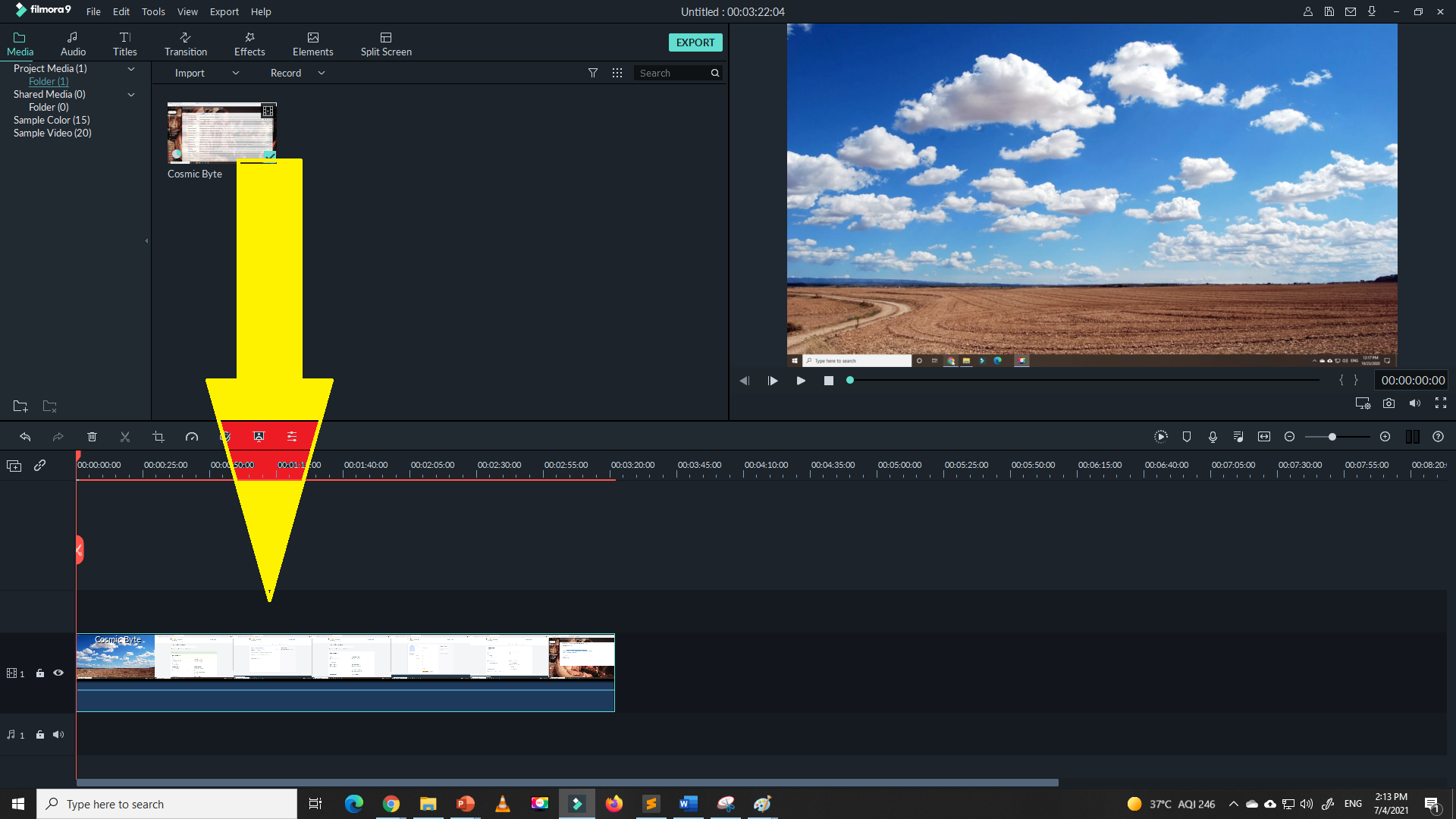Click the EXPORT button
1456x819 pixels.
tap(695, 42)
